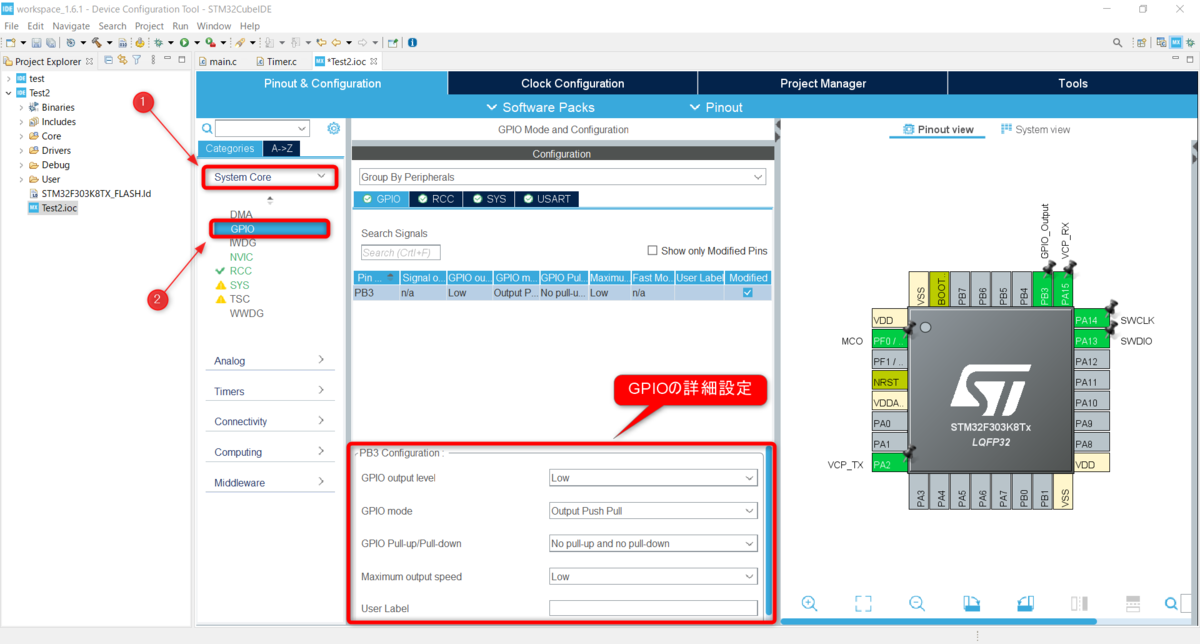Expand the Timers category
The image size is (1200, 644).
[269, 391]
